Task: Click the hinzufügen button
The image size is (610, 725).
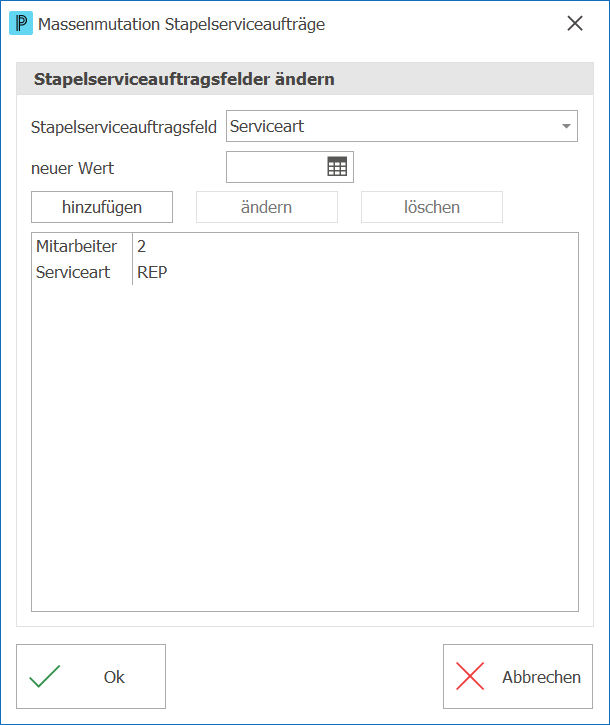Action: [102, 207]
